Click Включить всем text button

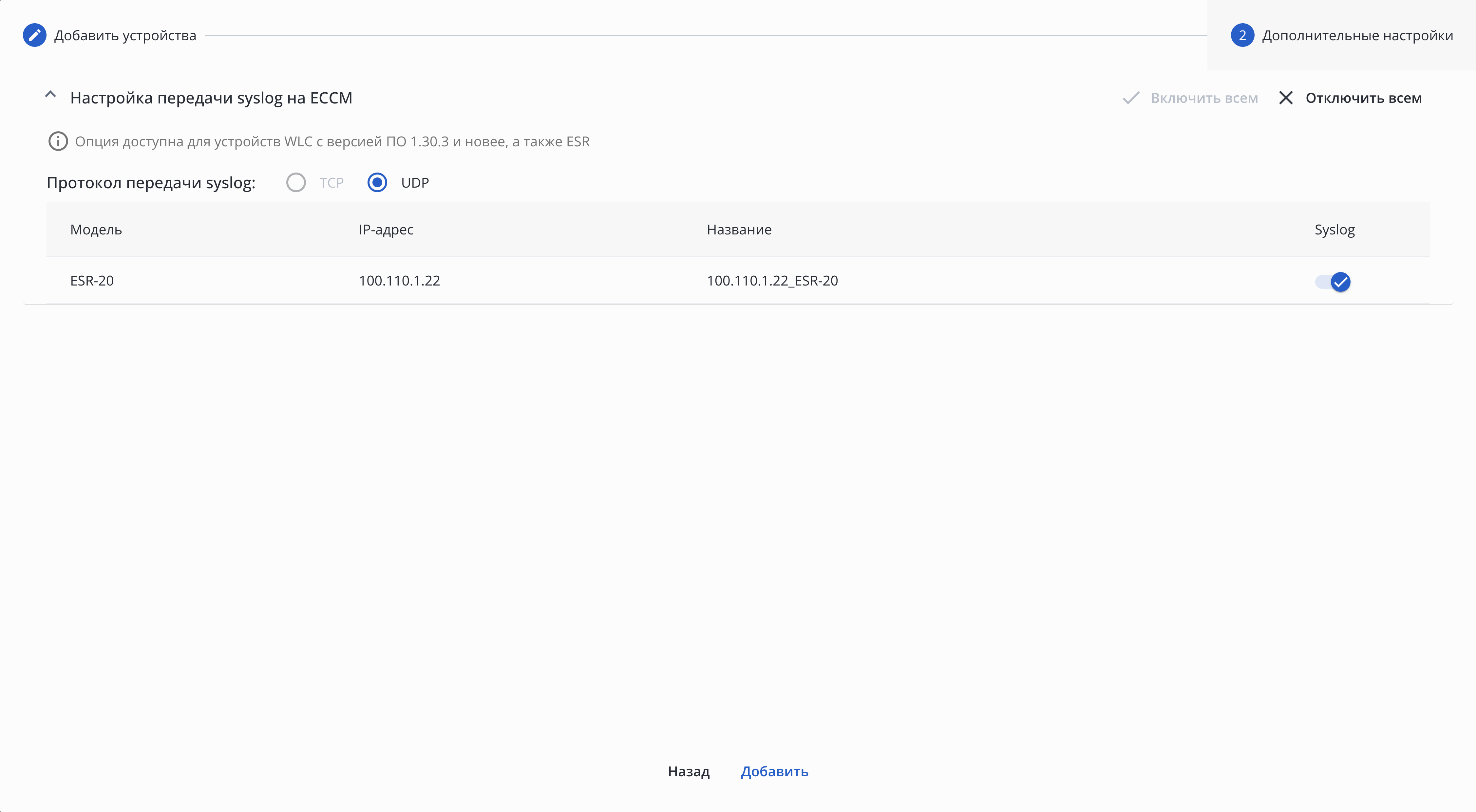(1204, 98)
